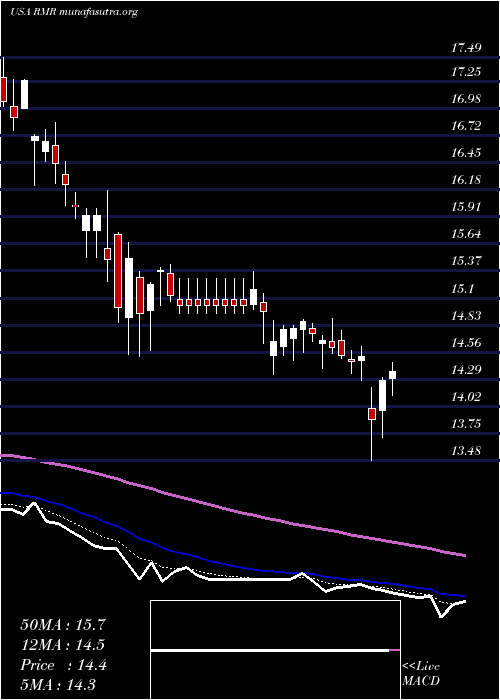
Task: Click the last white candlestick near 14.29
Action: point(393,375)
